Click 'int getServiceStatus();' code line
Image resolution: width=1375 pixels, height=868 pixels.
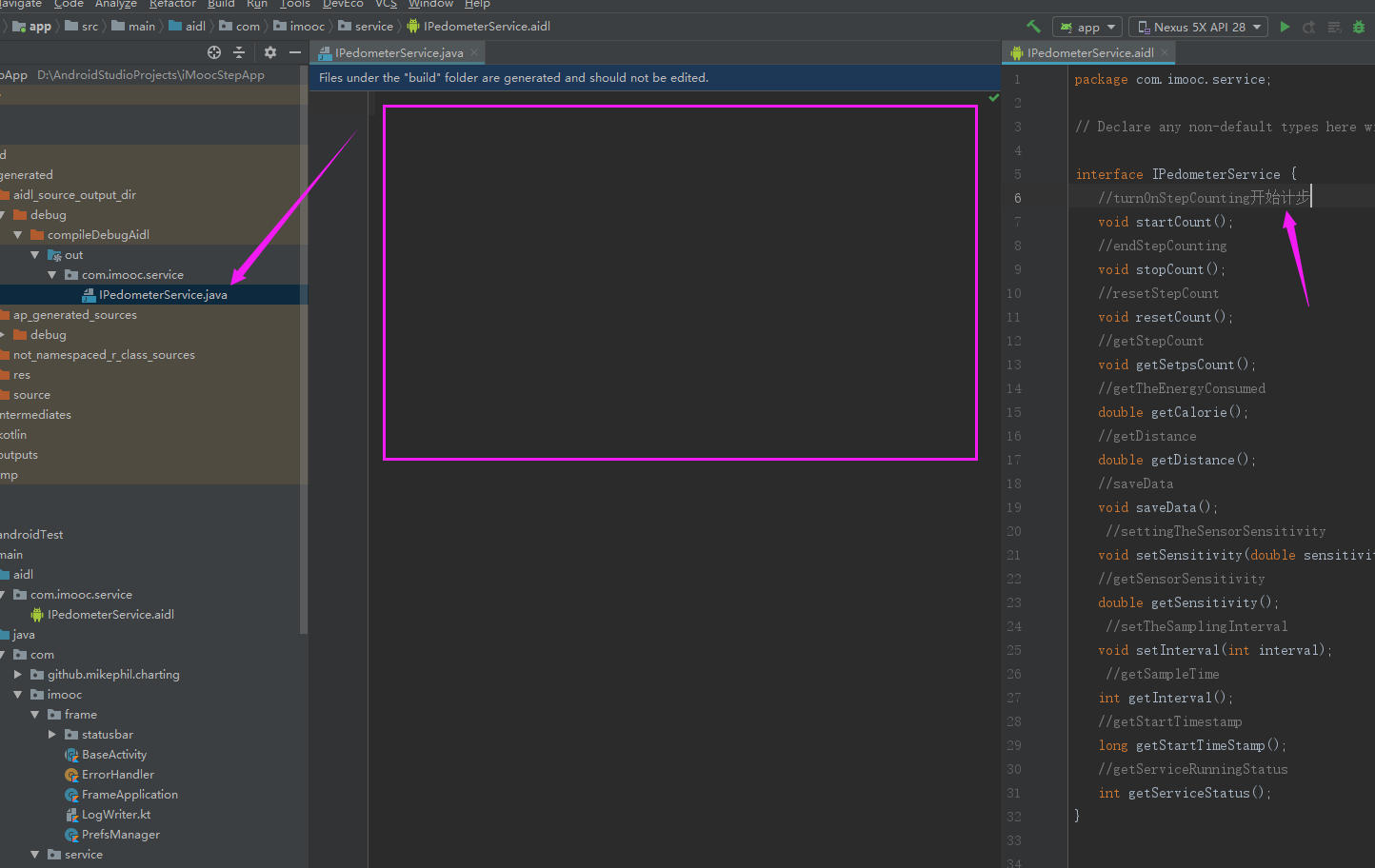pyautogui.click(x=1185, y=793)
